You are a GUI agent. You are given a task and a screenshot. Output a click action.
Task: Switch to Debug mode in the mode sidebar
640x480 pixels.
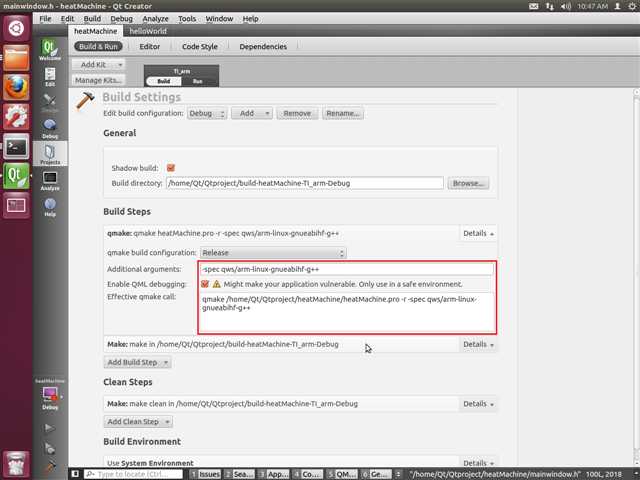(50, 129)
